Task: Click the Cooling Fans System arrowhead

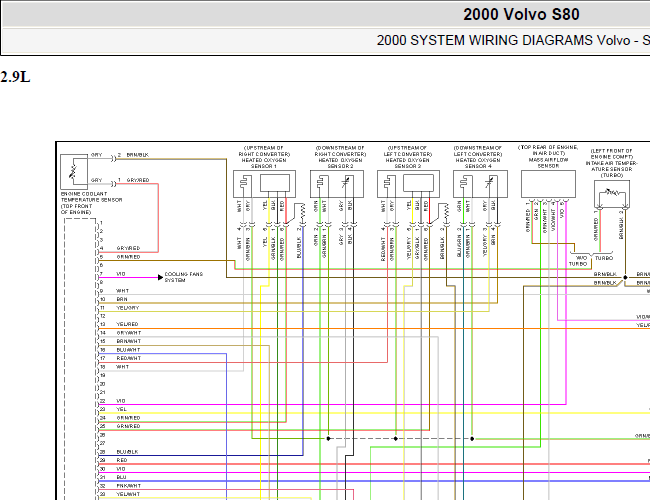Action: coord(160,277)
